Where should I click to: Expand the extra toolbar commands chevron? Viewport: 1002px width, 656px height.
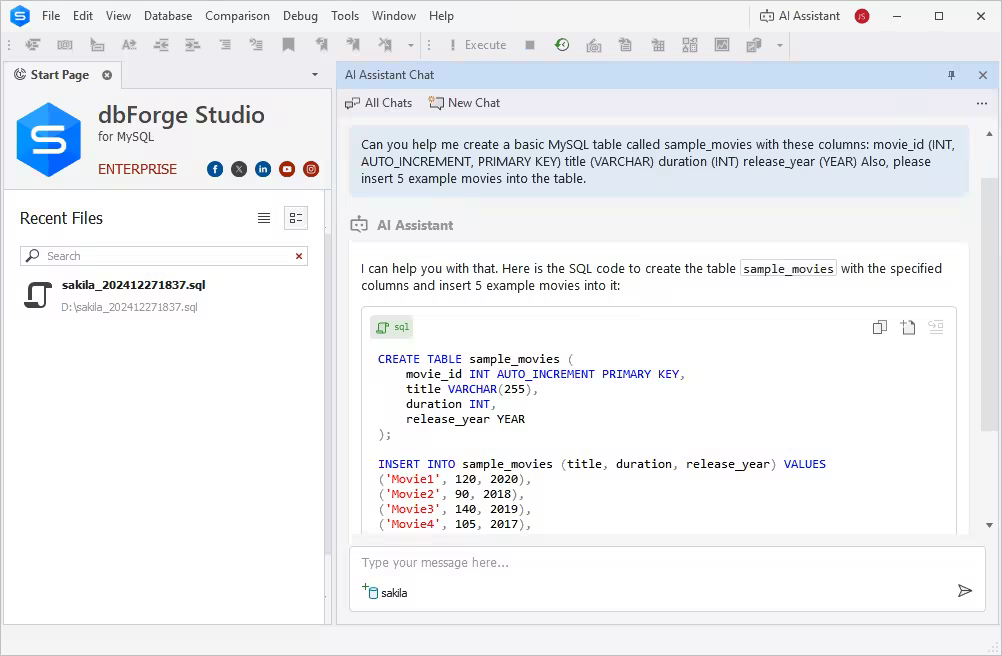[778, 45]
